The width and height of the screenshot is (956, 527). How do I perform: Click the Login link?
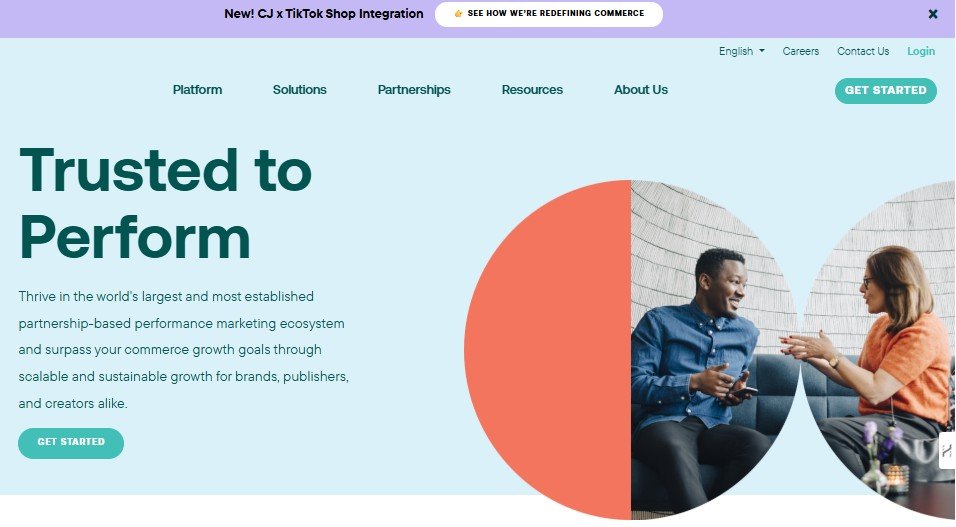pyautogui.click(x=921, y=51)
